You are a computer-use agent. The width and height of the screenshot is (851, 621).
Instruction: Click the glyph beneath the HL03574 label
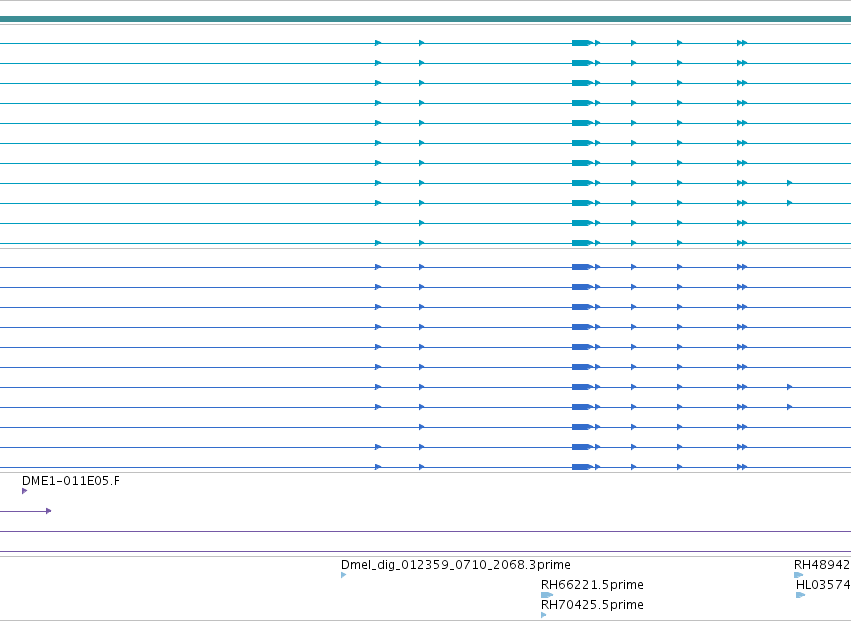click(x=801, y=595)
